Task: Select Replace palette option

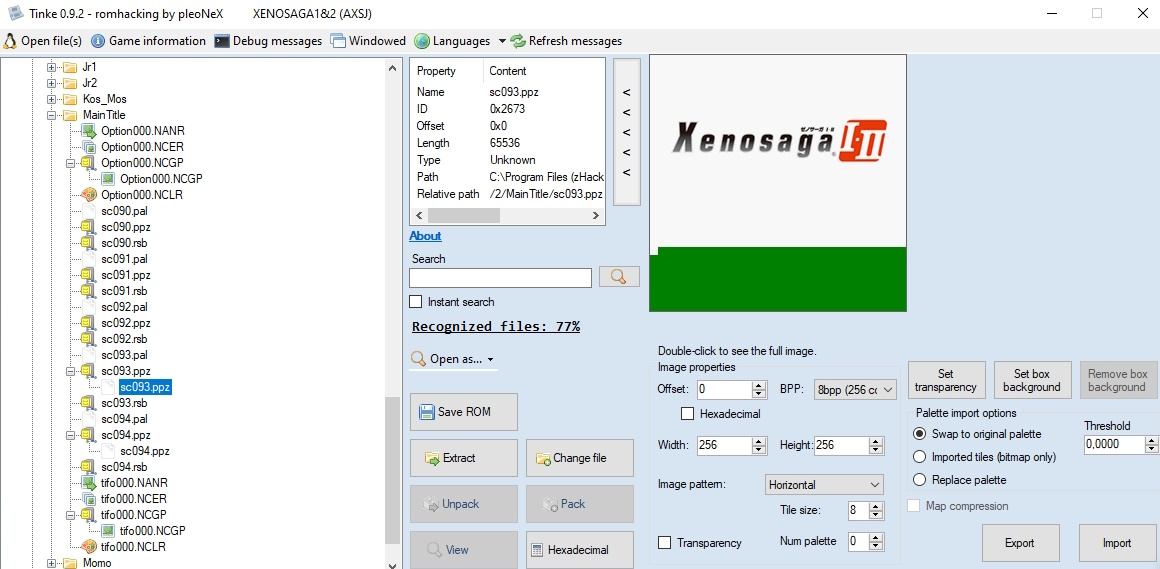Action: tap(920, 479)
